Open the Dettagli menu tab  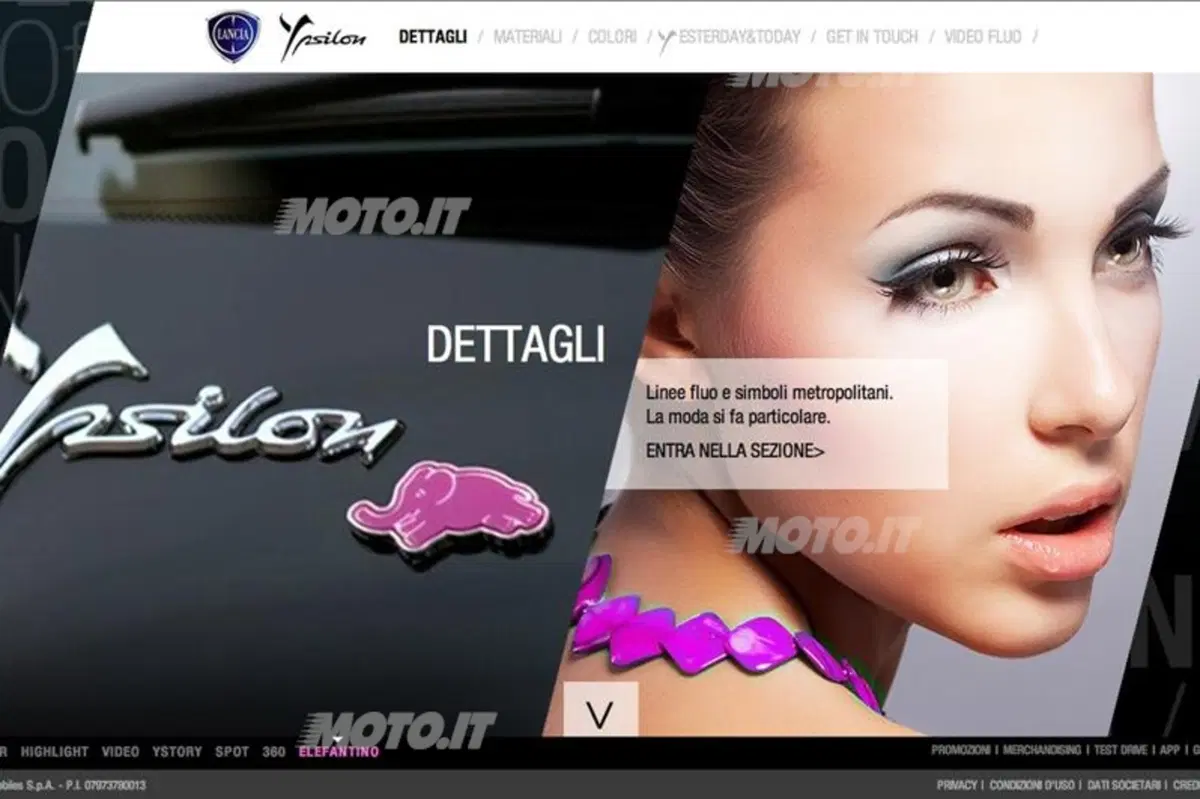click(x=432, y=37)
